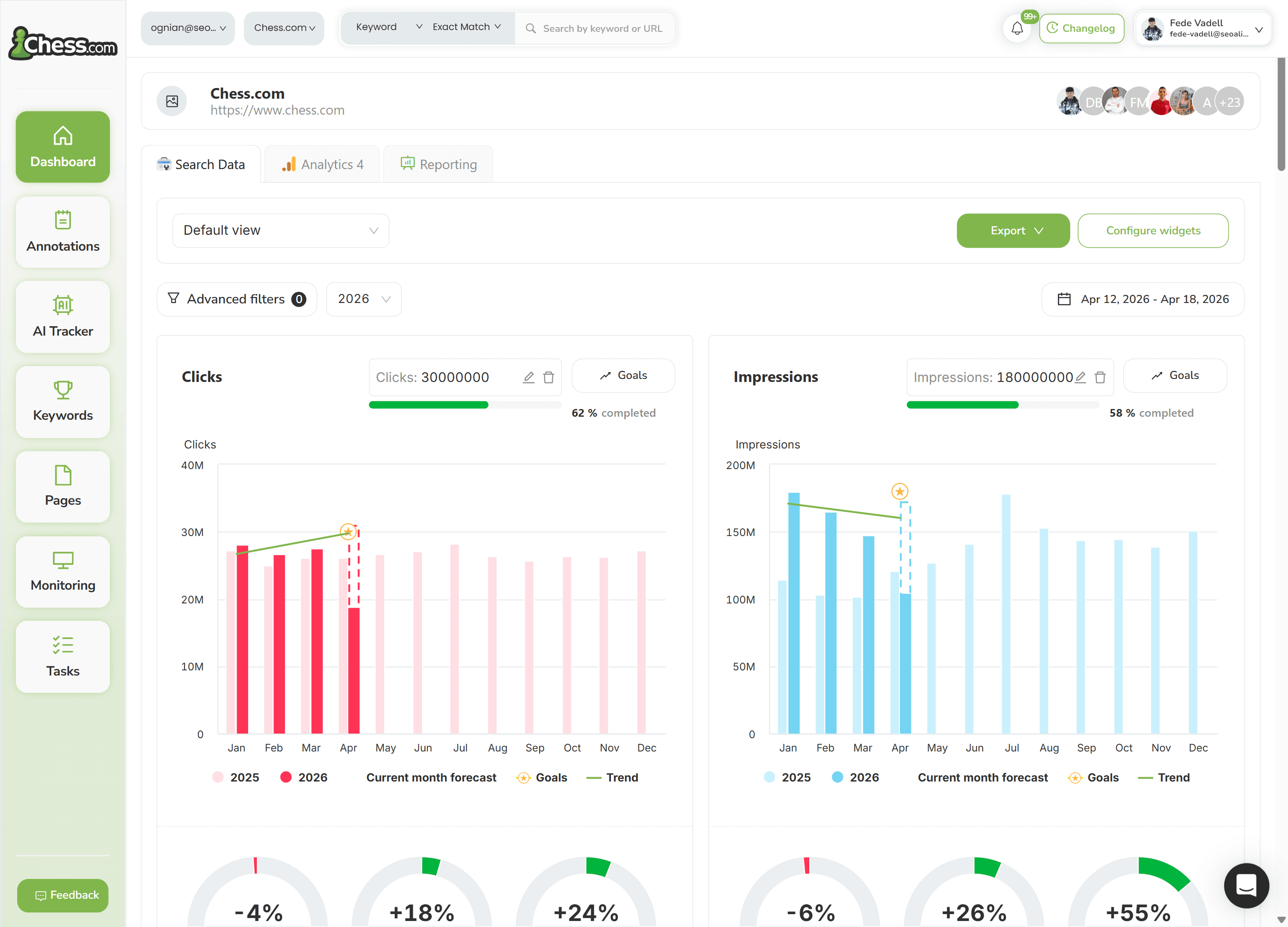Open the Default view dropdown

pyautogui.click(x=281, y=230)
